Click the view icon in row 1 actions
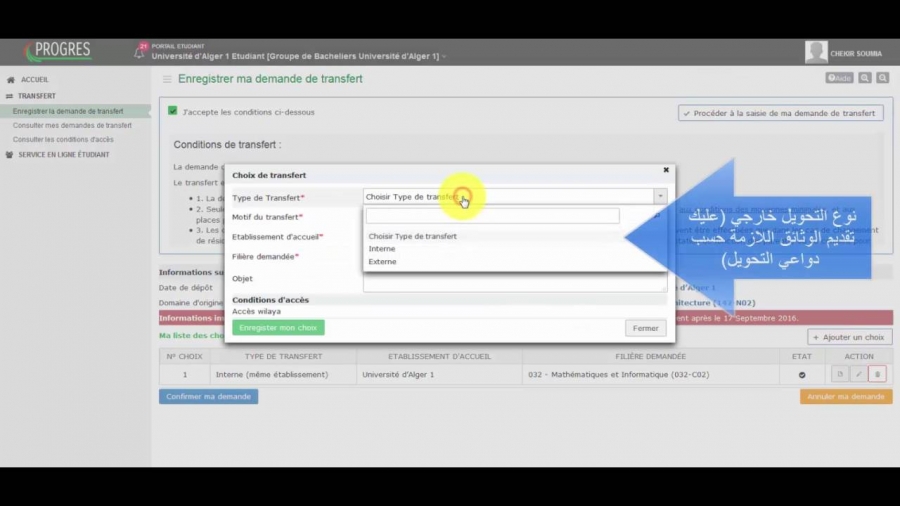 pos(840,374)
